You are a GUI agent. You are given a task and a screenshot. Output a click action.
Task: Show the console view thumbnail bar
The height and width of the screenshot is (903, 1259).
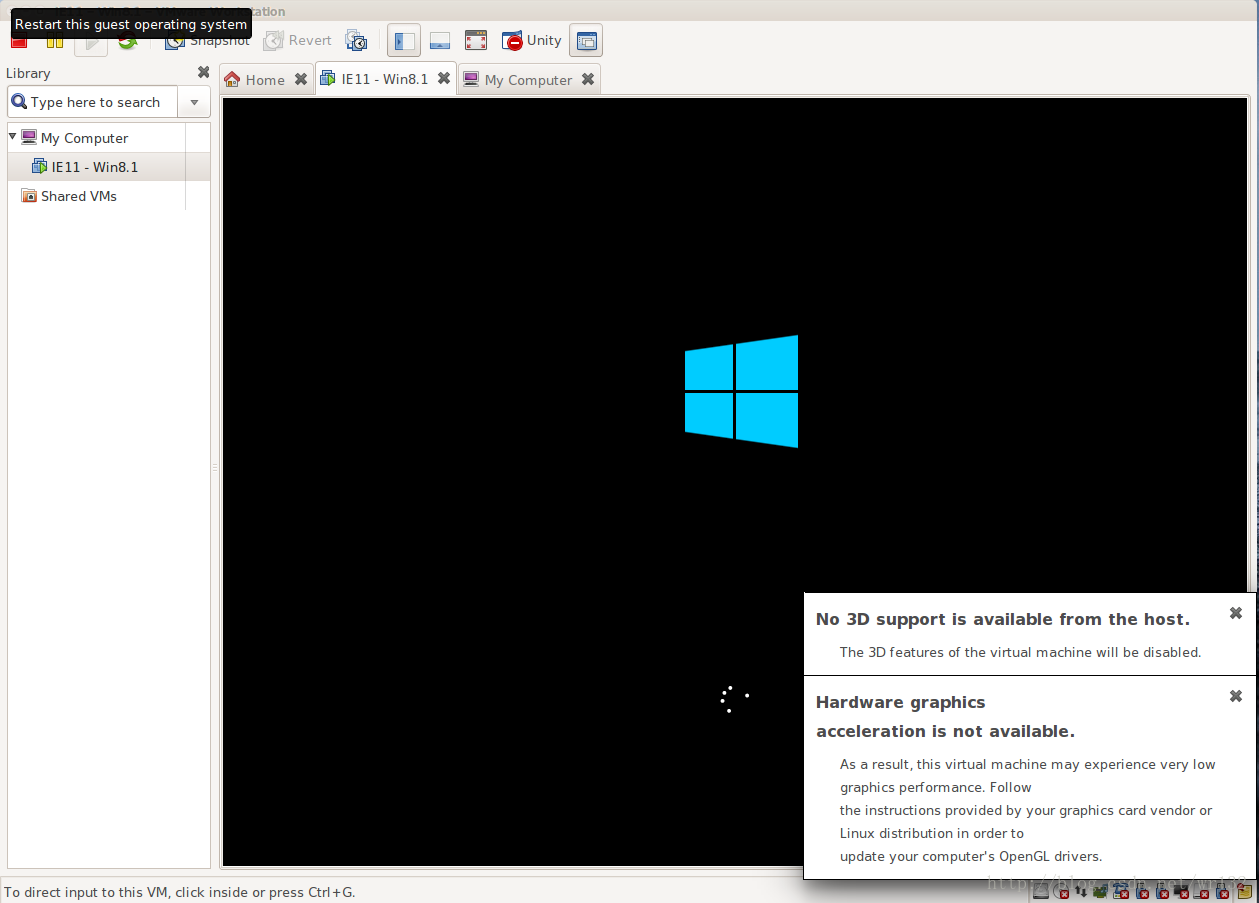439,40
